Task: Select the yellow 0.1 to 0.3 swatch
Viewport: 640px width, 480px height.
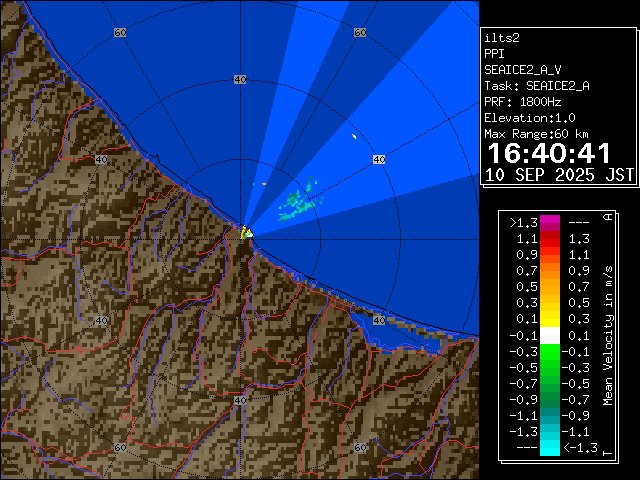Action: click(550, 319)
